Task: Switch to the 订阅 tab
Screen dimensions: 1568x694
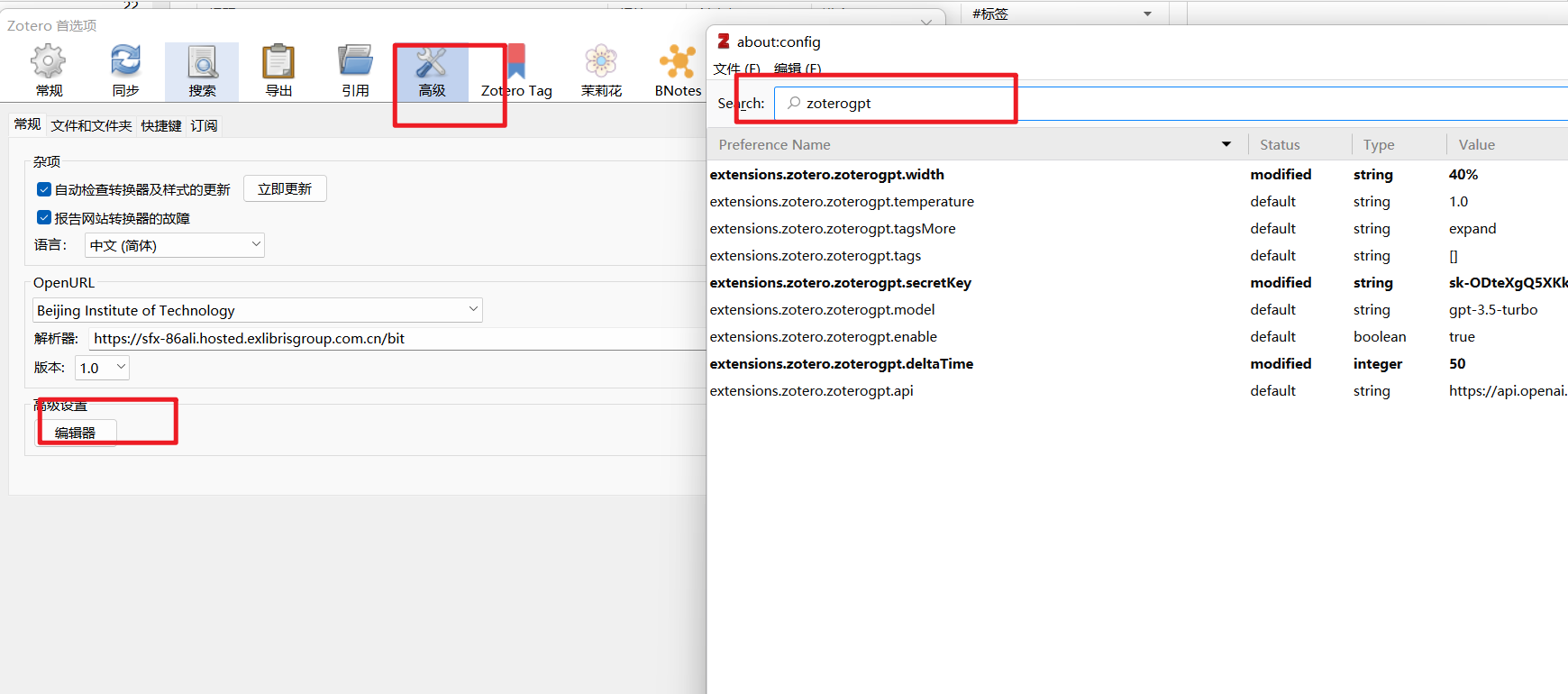Action: click(x=204, y=125)
